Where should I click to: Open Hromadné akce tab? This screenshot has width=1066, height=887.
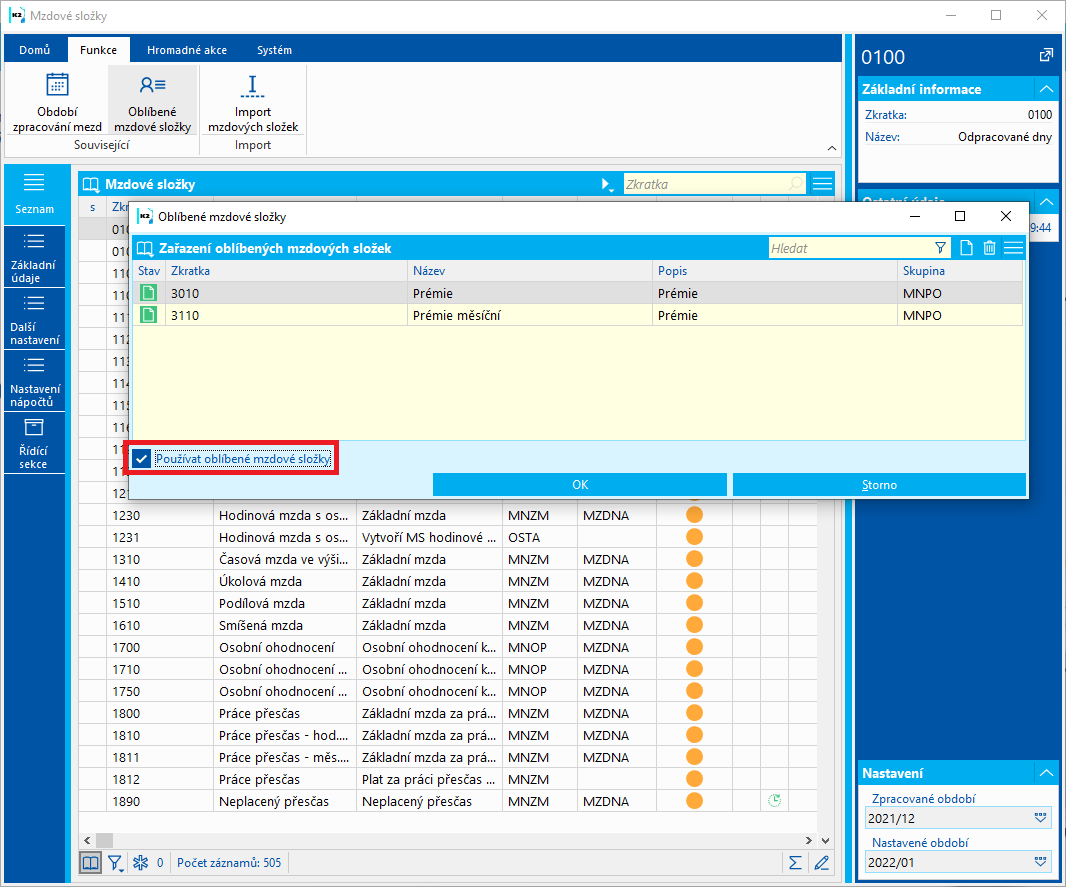tap(187, 50)
